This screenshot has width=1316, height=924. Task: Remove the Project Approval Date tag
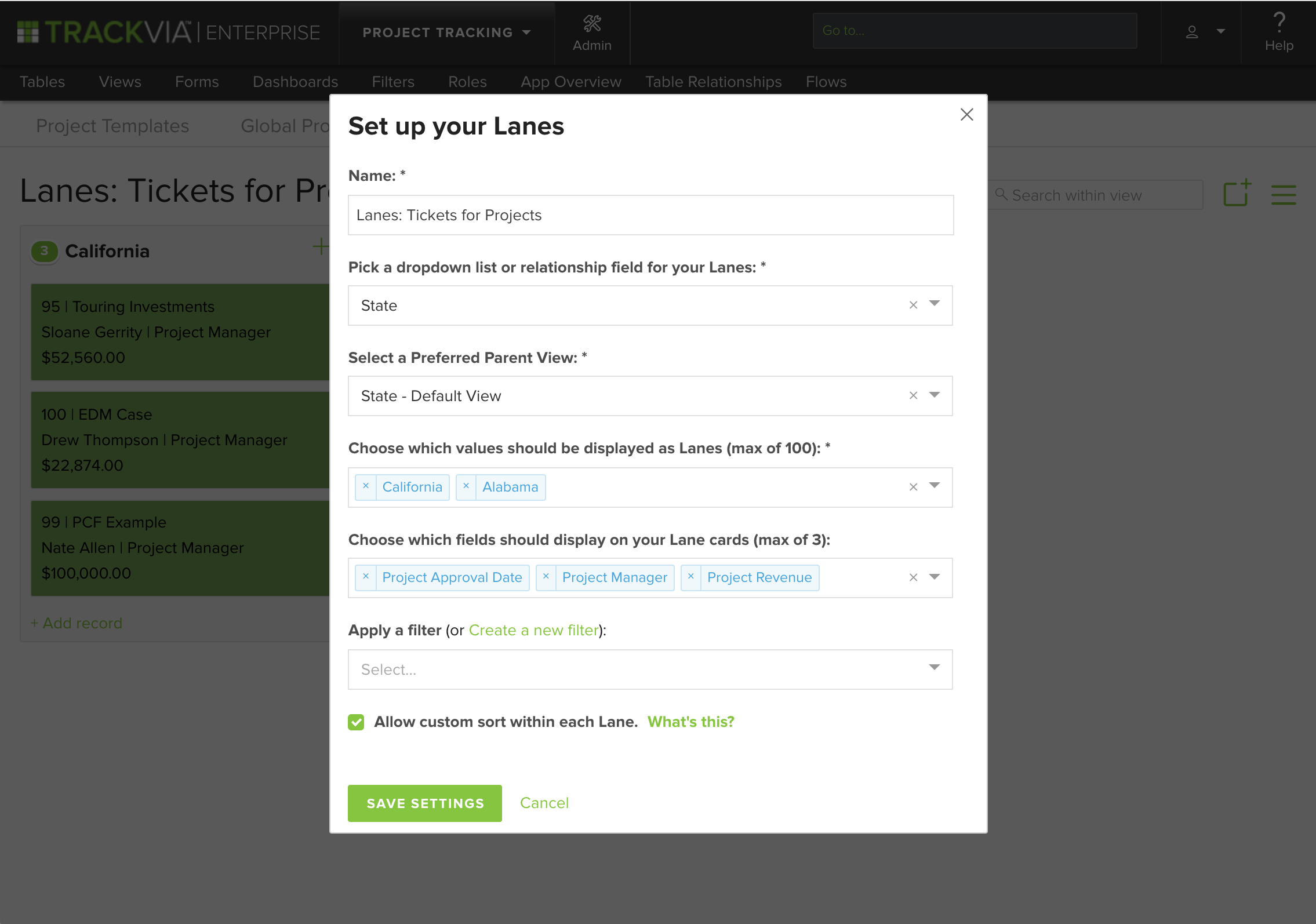pos(366,577)
